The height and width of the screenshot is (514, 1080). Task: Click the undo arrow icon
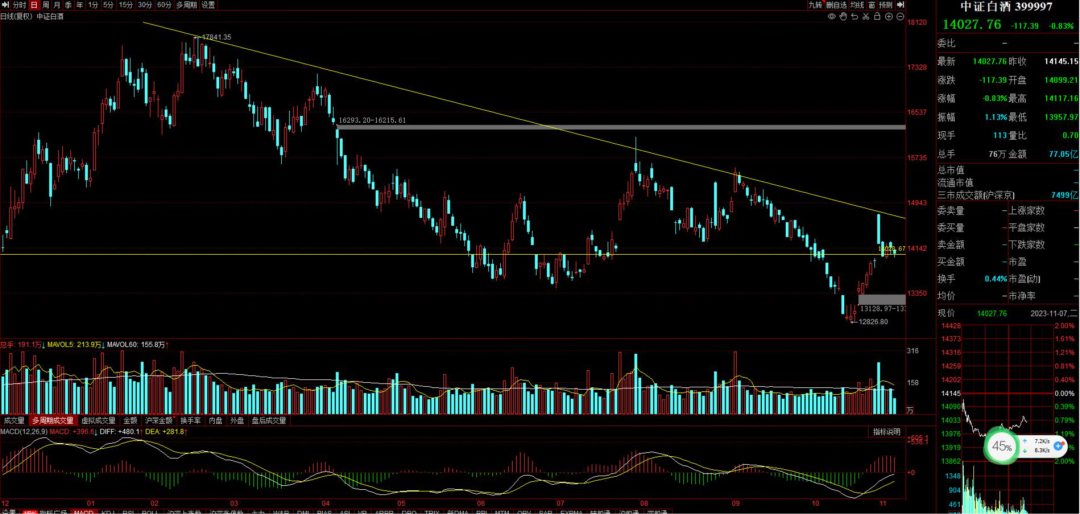coord(854,17)
